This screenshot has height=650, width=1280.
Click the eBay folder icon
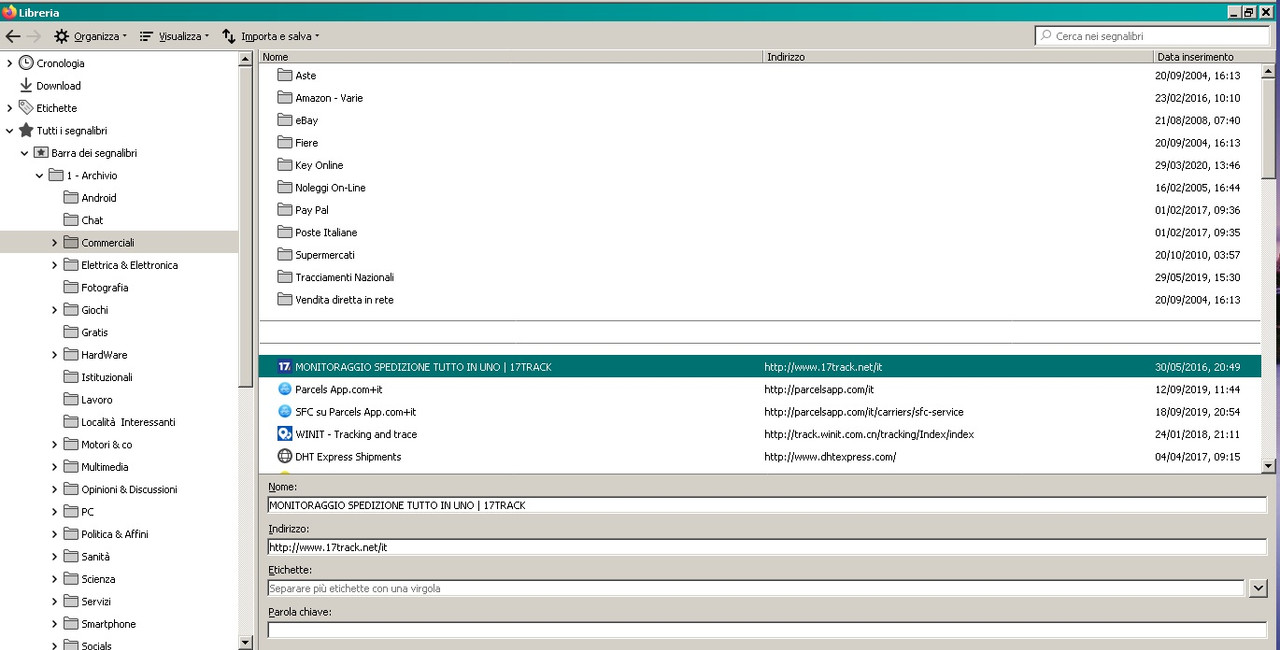285,120
